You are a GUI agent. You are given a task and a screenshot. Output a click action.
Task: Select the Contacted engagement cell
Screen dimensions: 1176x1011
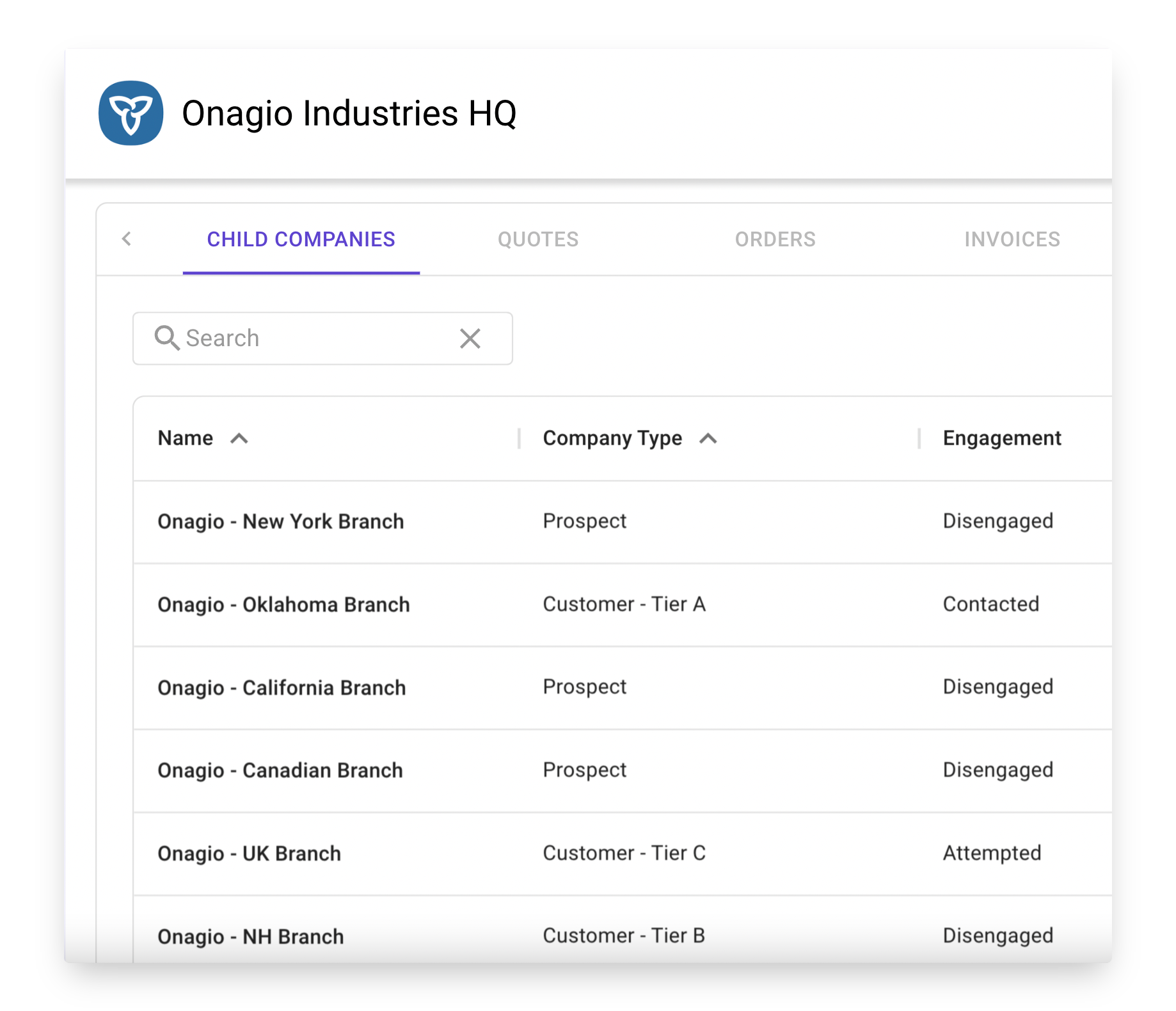click(x=991, y=604)
